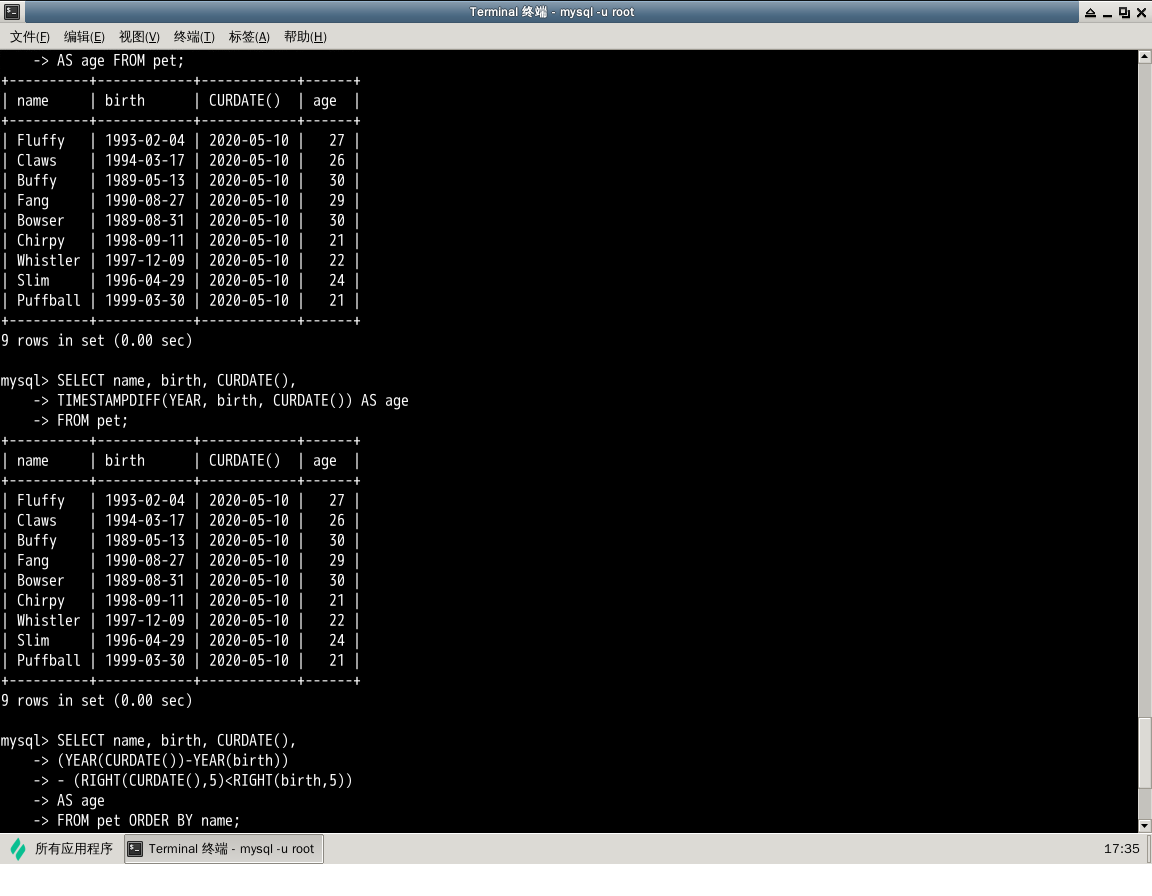Image resolution: width=1152 pixels, height=896 pixels.
Task: Open the 终端(T) menu
Action: pos(194,37)
